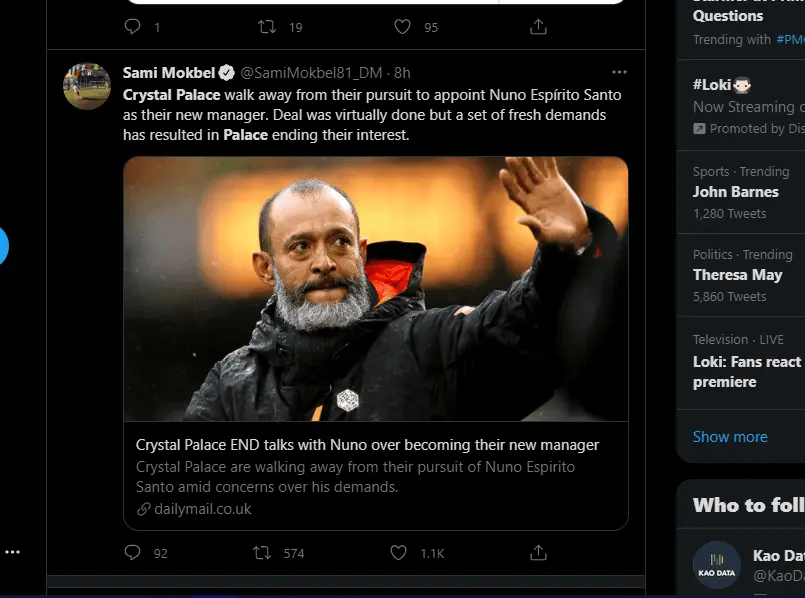
Task: Open the Nuno Espírito Santo article image
Action: tap(376, 288)
